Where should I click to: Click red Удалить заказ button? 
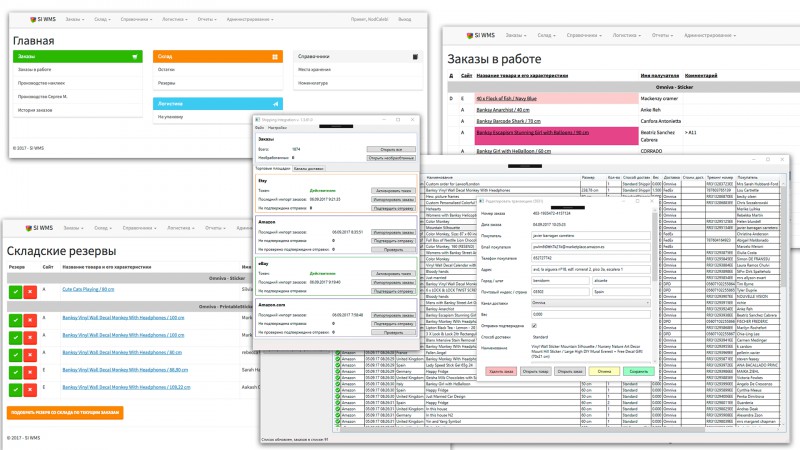tap(501, 371)
